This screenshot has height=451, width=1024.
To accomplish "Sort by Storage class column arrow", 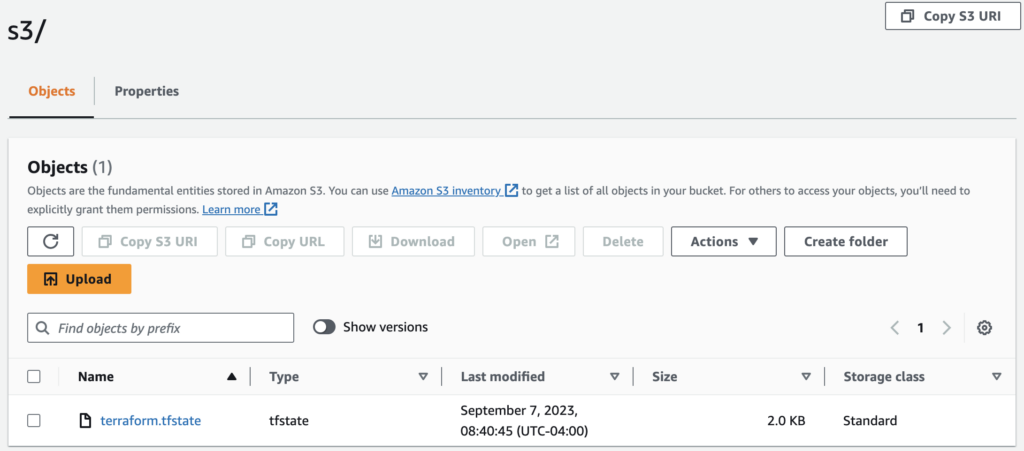I will pos(997,377).
